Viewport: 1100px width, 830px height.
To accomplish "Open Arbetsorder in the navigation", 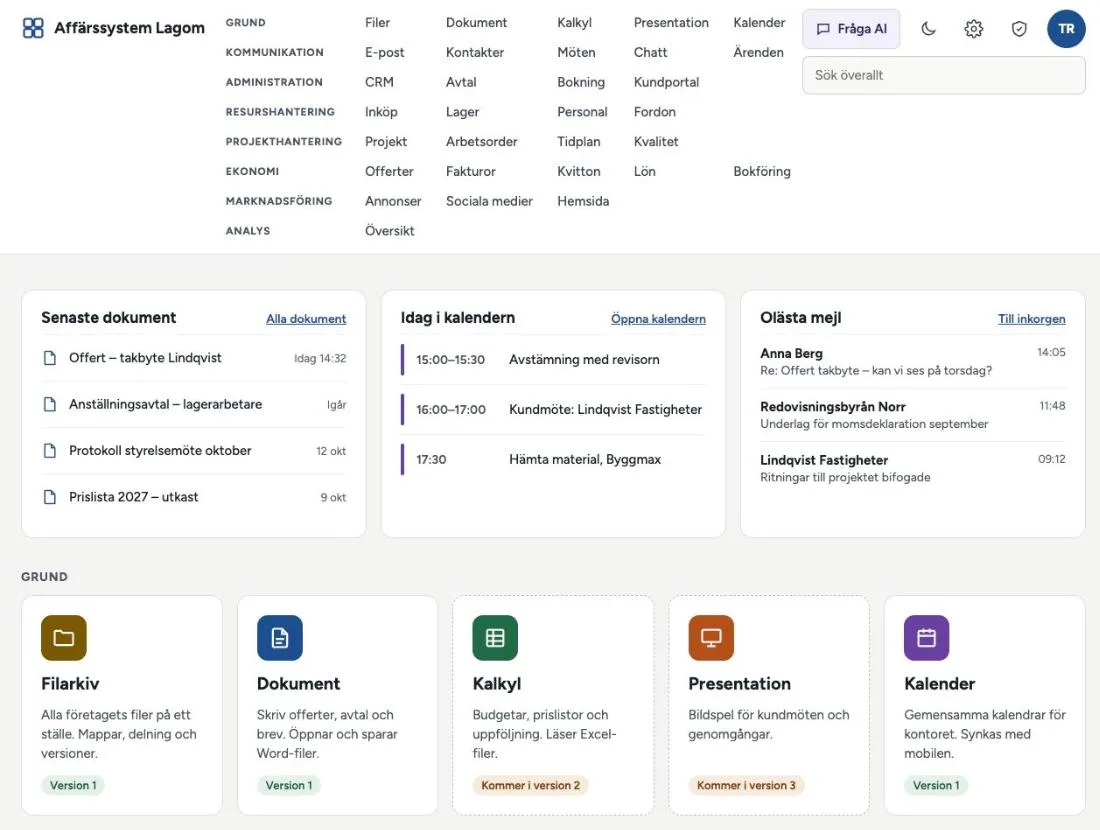I will (481, 142).
